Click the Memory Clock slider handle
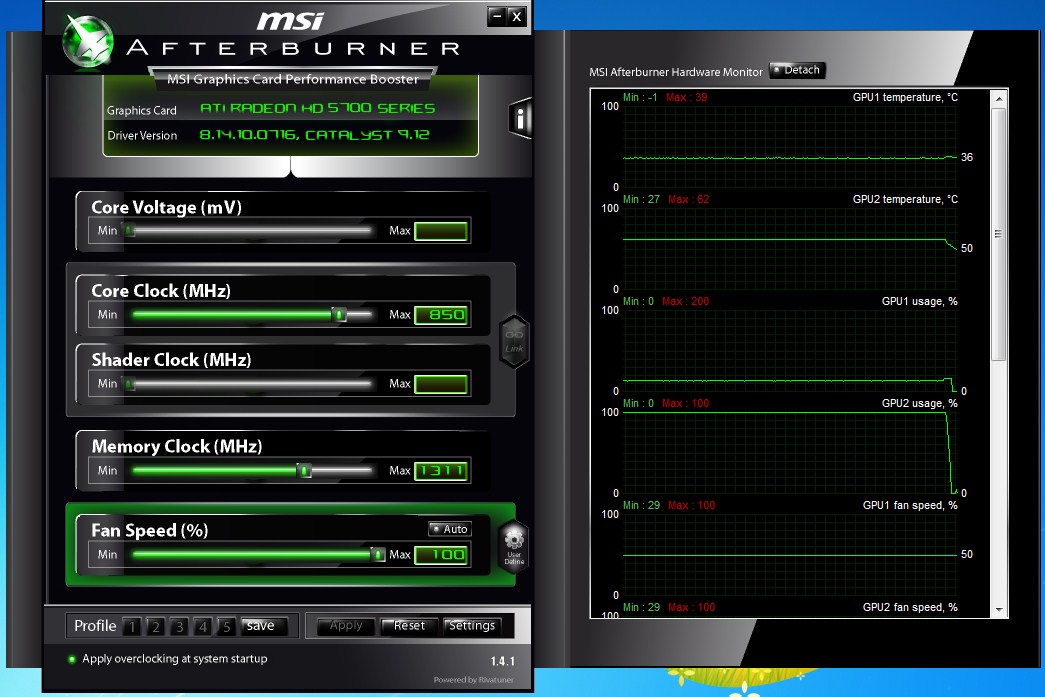 [x=304, y=470]
